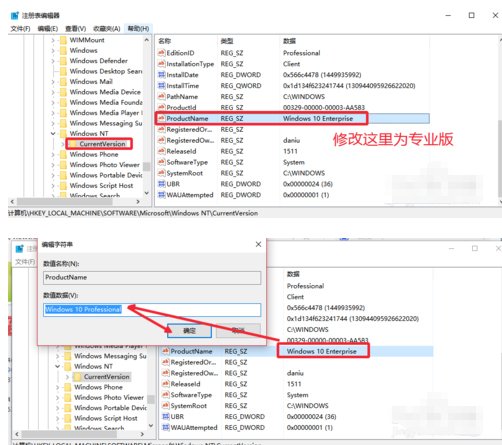
Task: Click the upper status bar registry path
Action: click(x=133, y=213)
